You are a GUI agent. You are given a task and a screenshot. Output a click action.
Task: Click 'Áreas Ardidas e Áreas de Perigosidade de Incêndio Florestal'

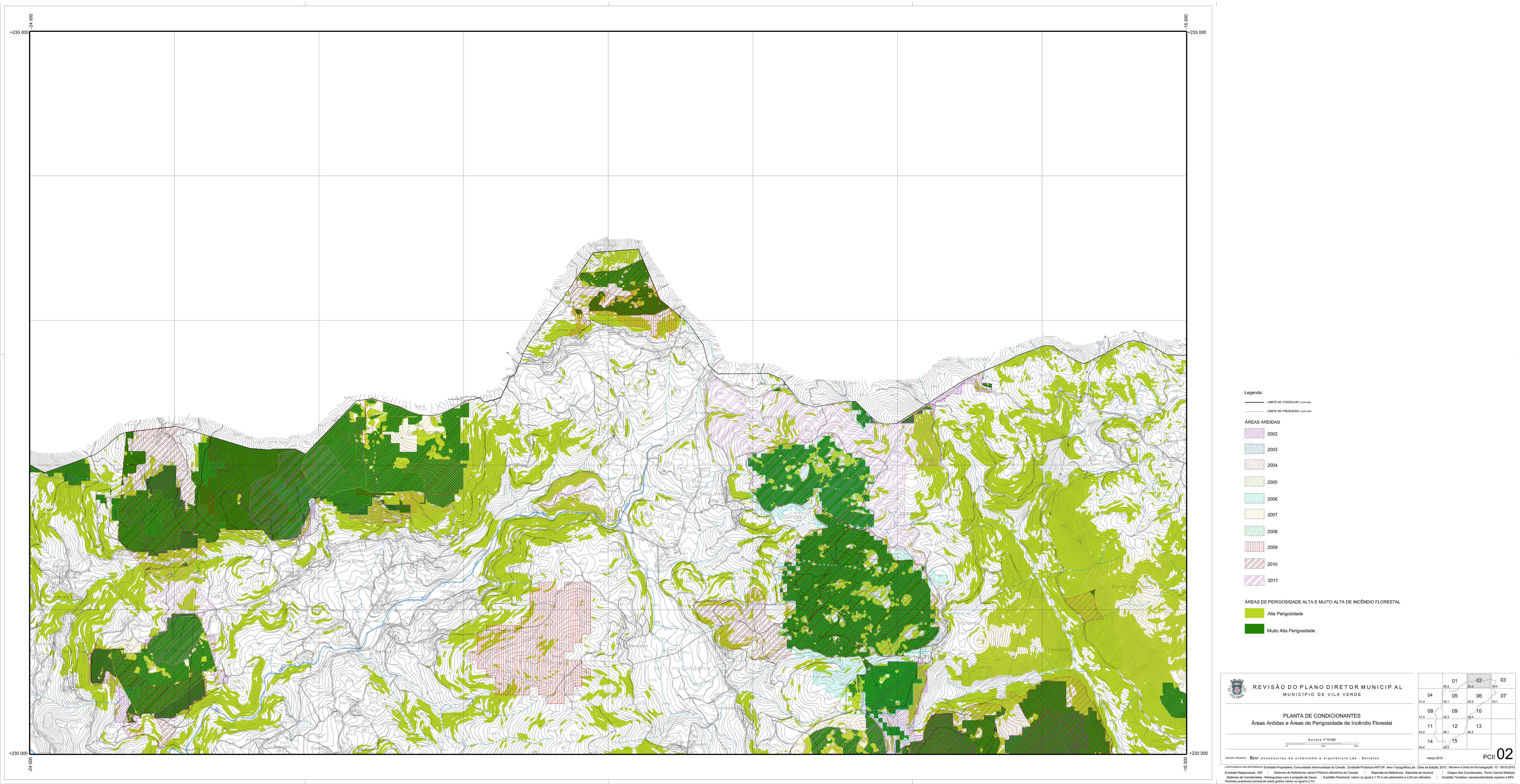[x=1322, y=723]
